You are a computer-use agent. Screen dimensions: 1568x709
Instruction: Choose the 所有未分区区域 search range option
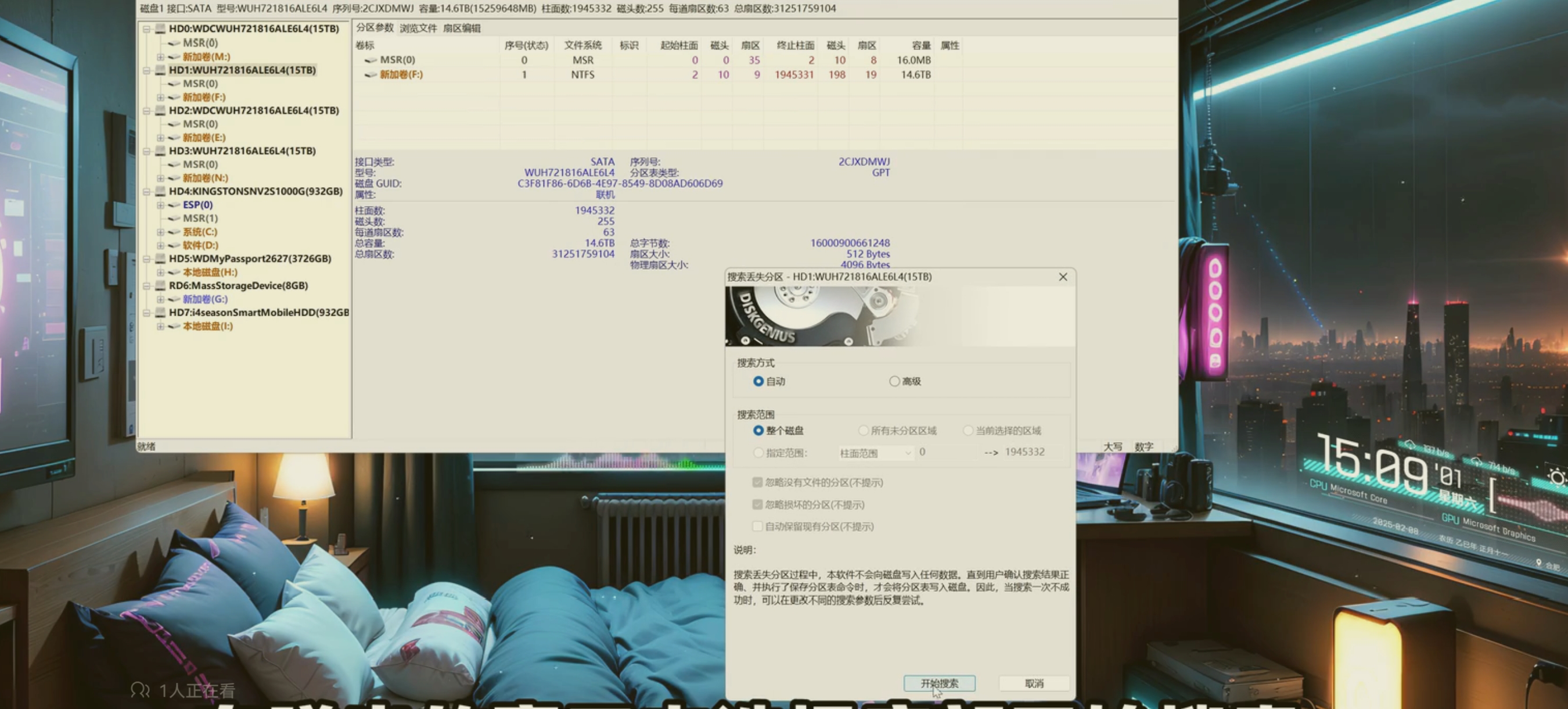point(864,430)
